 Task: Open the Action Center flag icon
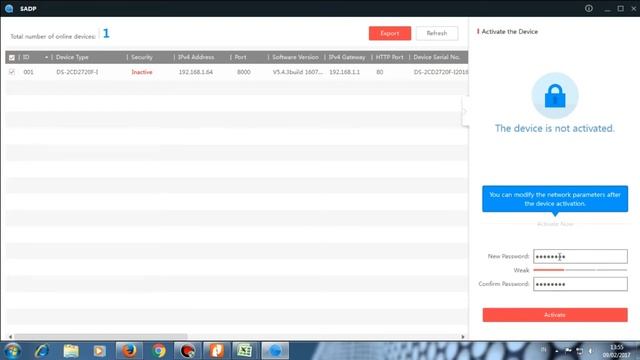tap(568, 351)
